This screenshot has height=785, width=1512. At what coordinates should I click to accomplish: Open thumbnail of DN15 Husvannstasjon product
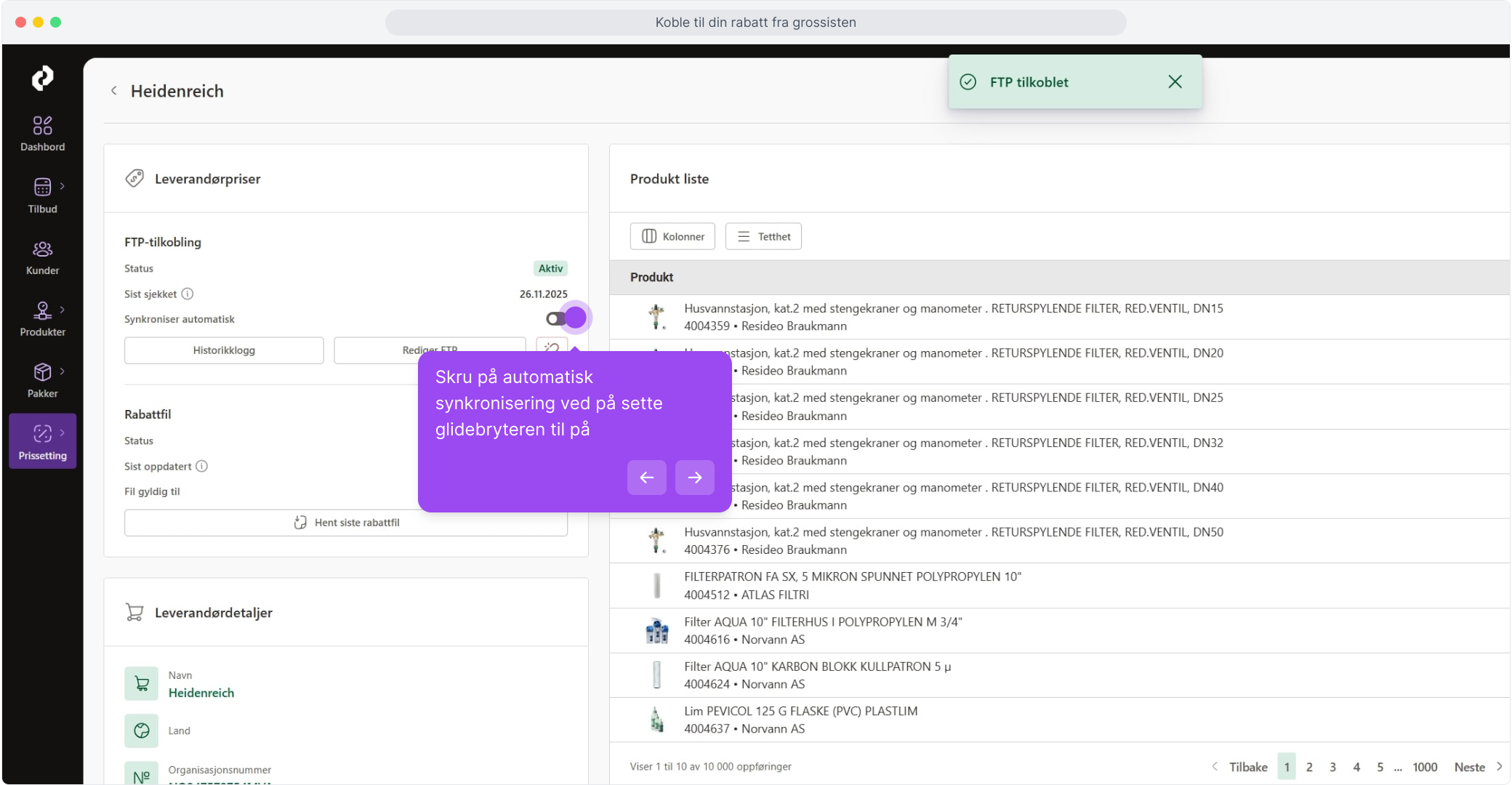pyautogui.click(x=657, y=317)
